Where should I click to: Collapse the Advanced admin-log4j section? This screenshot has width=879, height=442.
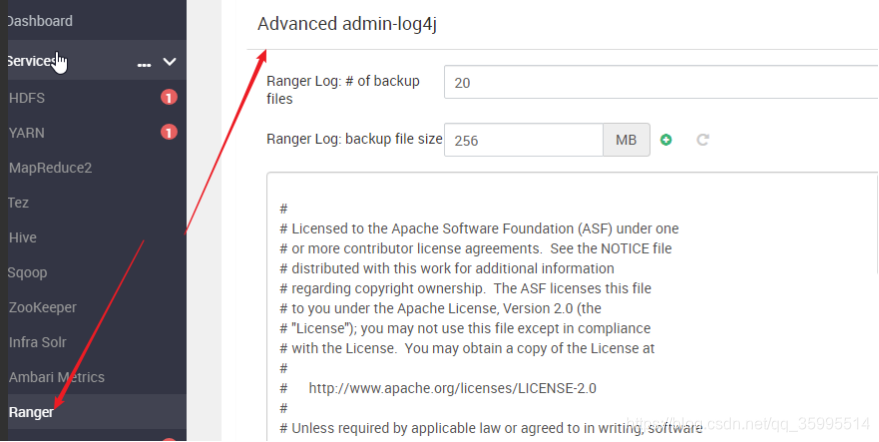(347, 24)
